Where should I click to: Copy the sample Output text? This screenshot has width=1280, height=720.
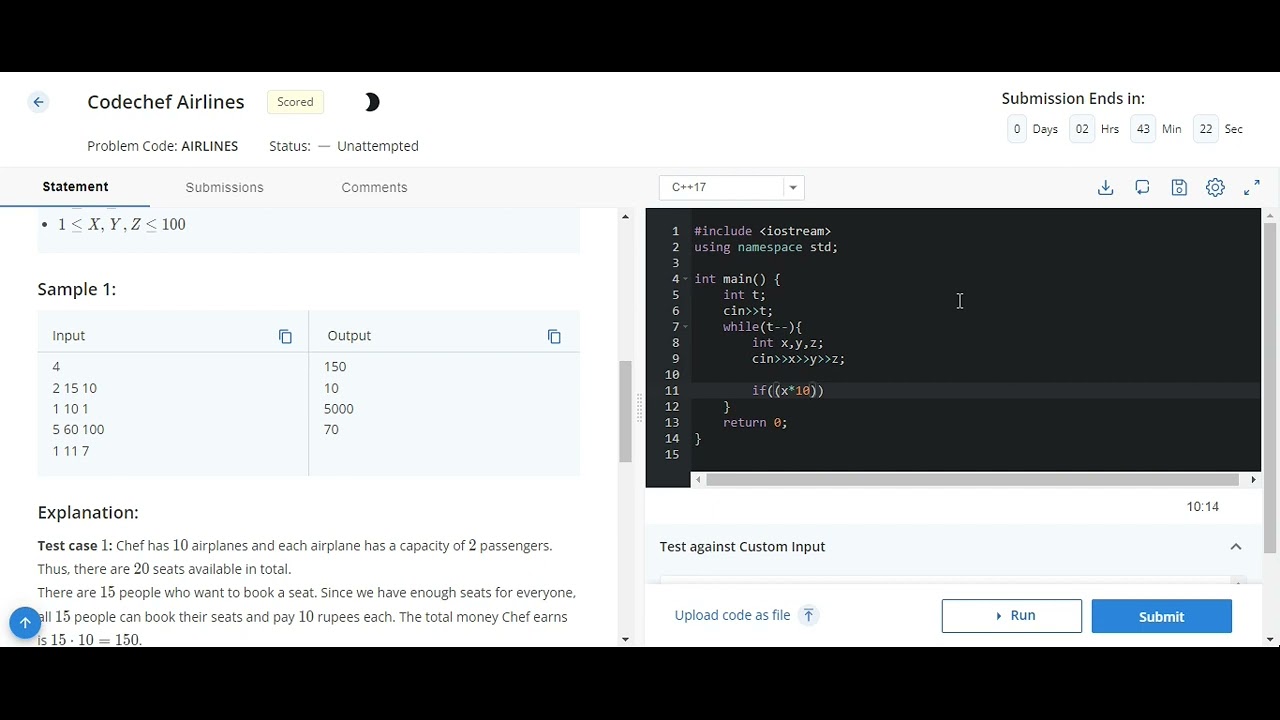pos(554,337)
